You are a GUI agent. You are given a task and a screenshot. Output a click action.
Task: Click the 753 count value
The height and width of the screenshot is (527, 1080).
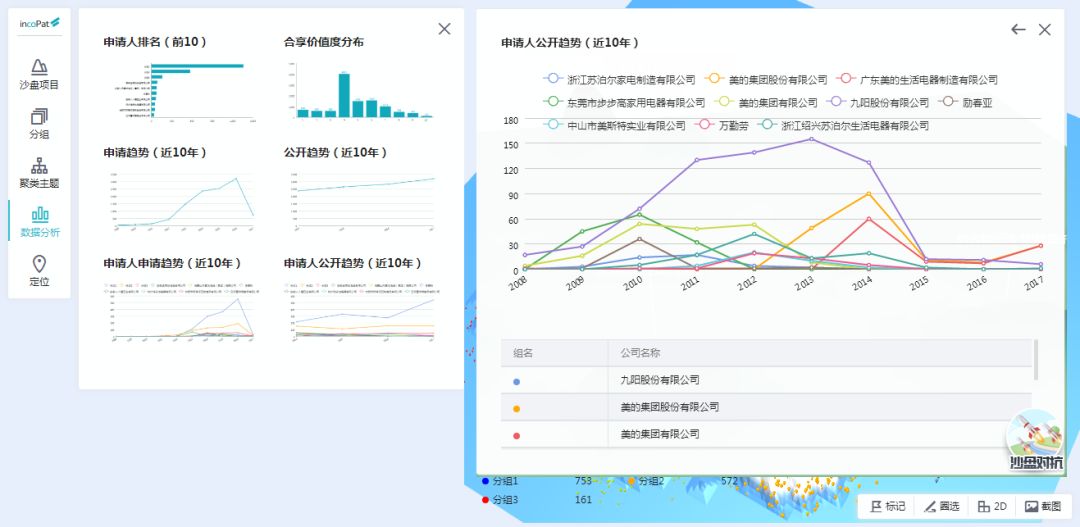583,481
